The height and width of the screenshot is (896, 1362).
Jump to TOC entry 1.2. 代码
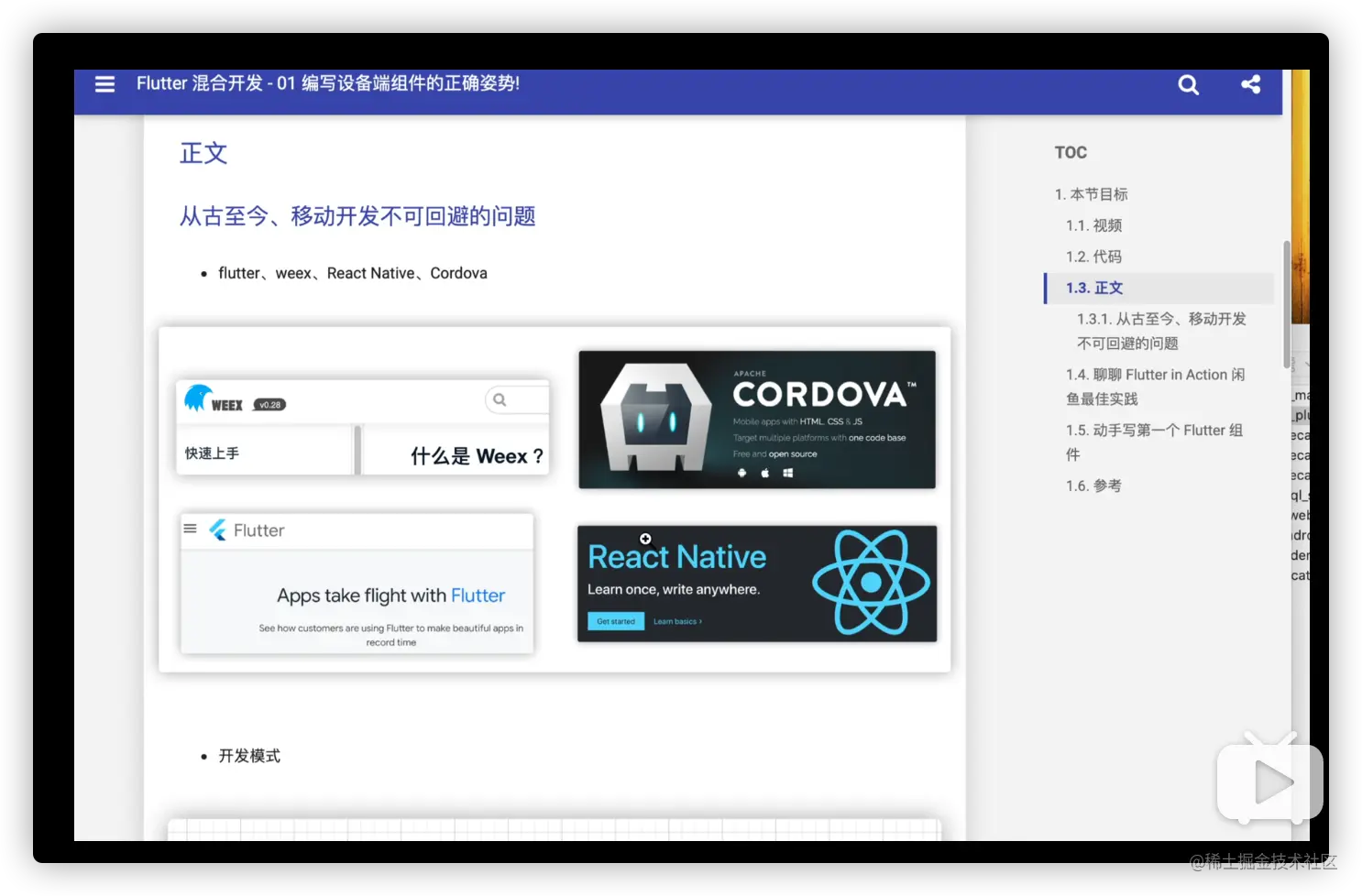point(1093,257)
